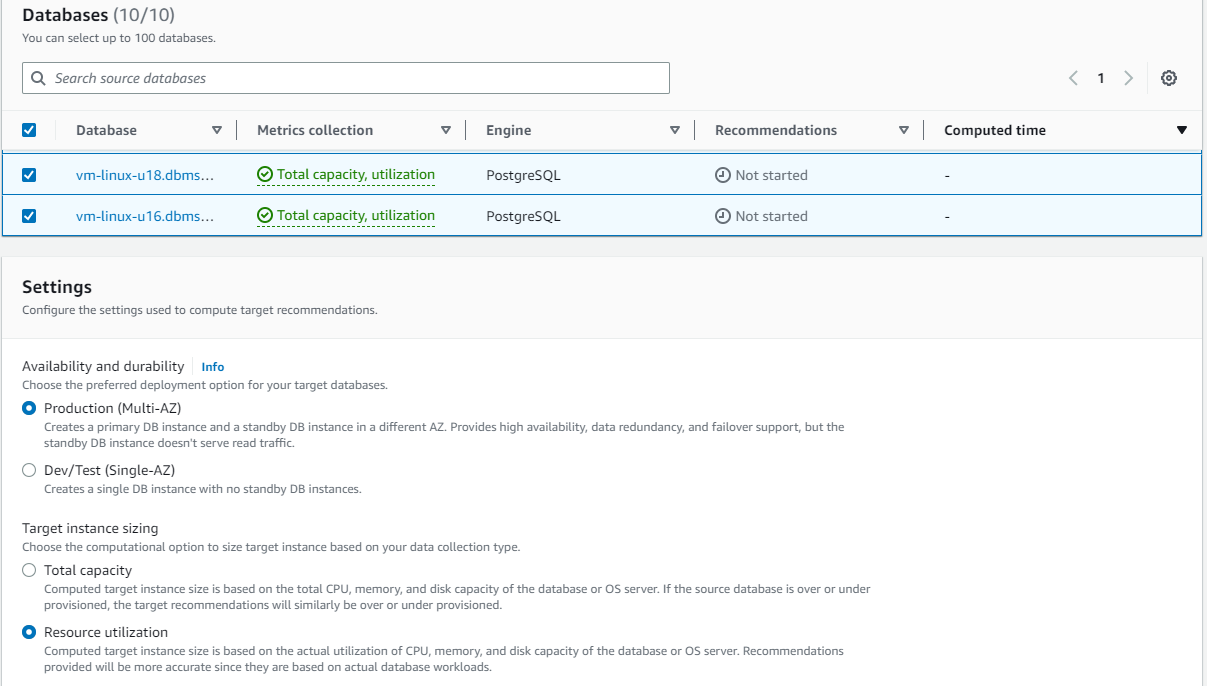The height and width of the screenshot is (686, 1207).
Task: Click the search magnifier icon
Action: [38, 78]
